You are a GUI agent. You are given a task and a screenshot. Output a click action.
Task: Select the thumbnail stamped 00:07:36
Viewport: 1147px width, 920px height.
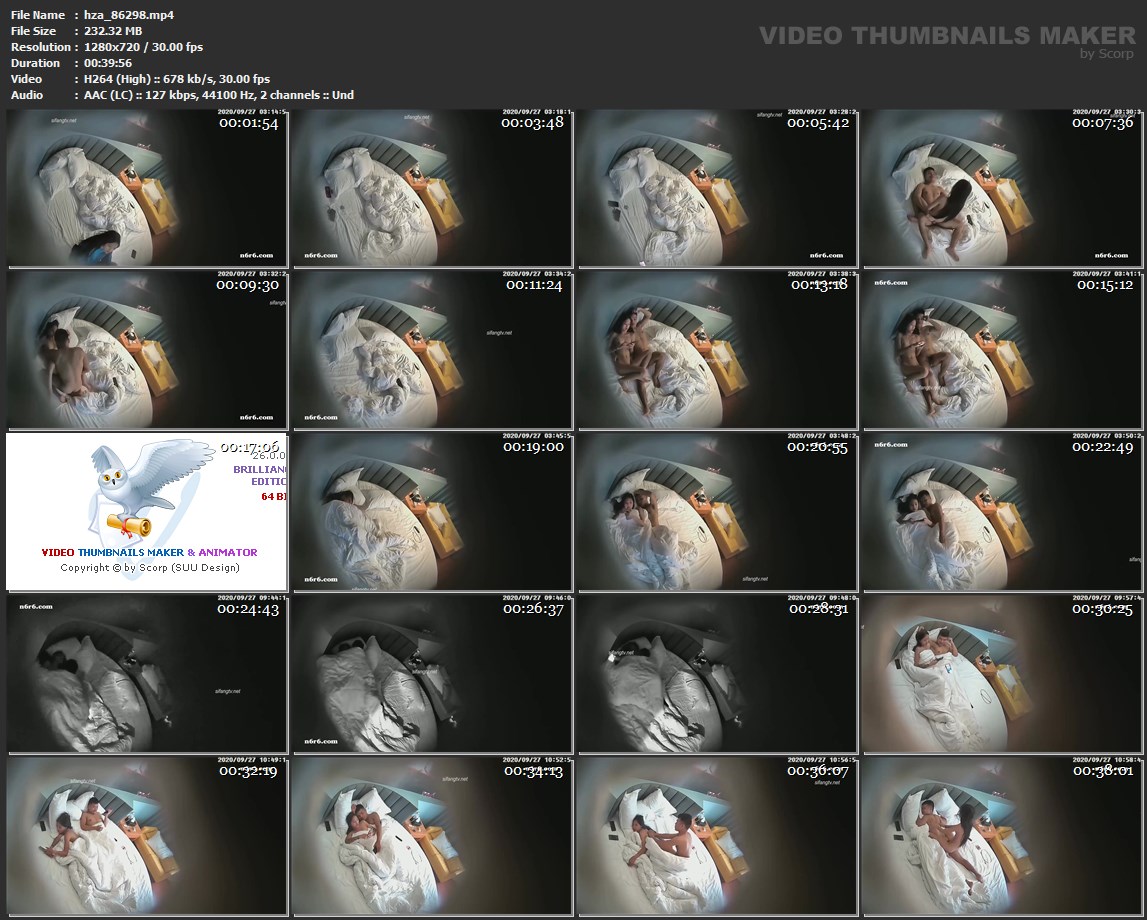[1002, 188]
